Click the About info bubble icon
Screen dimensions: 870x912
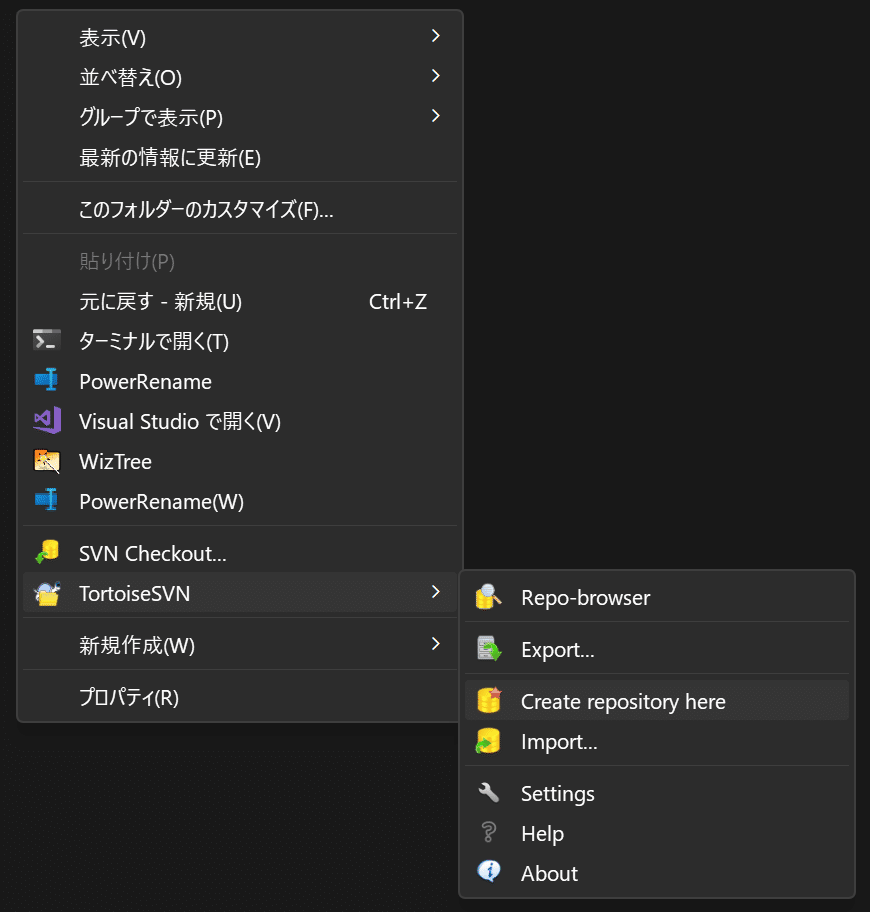(x=489, y=872)
